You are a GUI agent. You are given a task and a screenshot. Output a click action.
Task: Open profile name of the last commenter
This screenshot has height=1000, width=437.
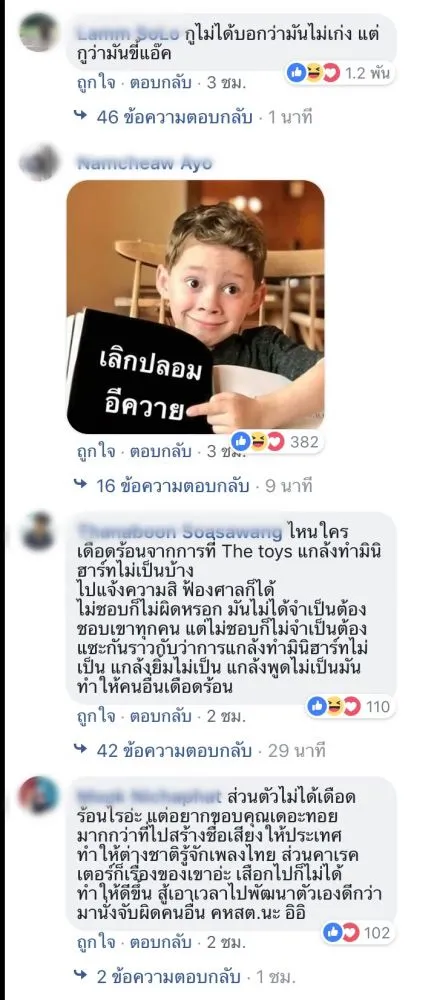coord(149,797)
